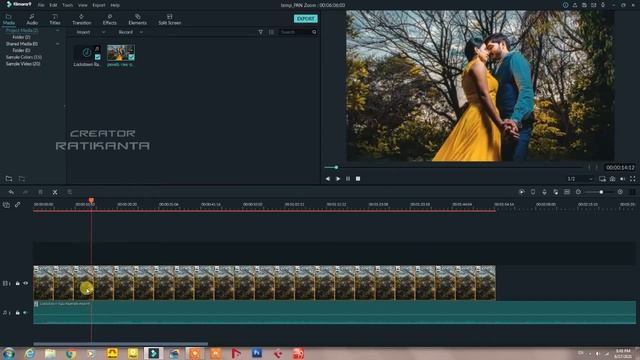Open the Audio tab
This screenshot has height=360, width=640.
pyautogui.click(x=32, y=19)
